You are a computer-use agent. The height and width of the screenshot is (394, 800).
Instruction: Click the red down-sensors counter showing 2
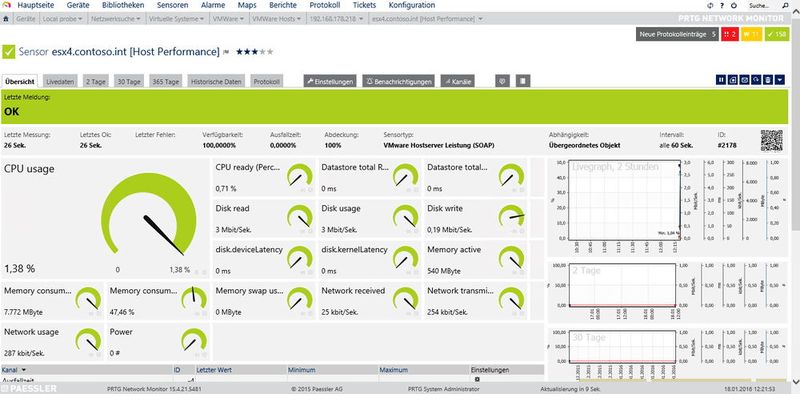click(729, 35)
